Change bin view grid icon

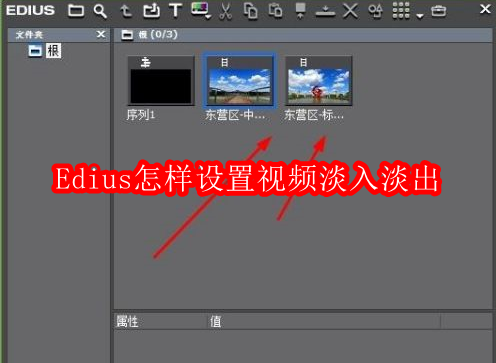point(401,11)
